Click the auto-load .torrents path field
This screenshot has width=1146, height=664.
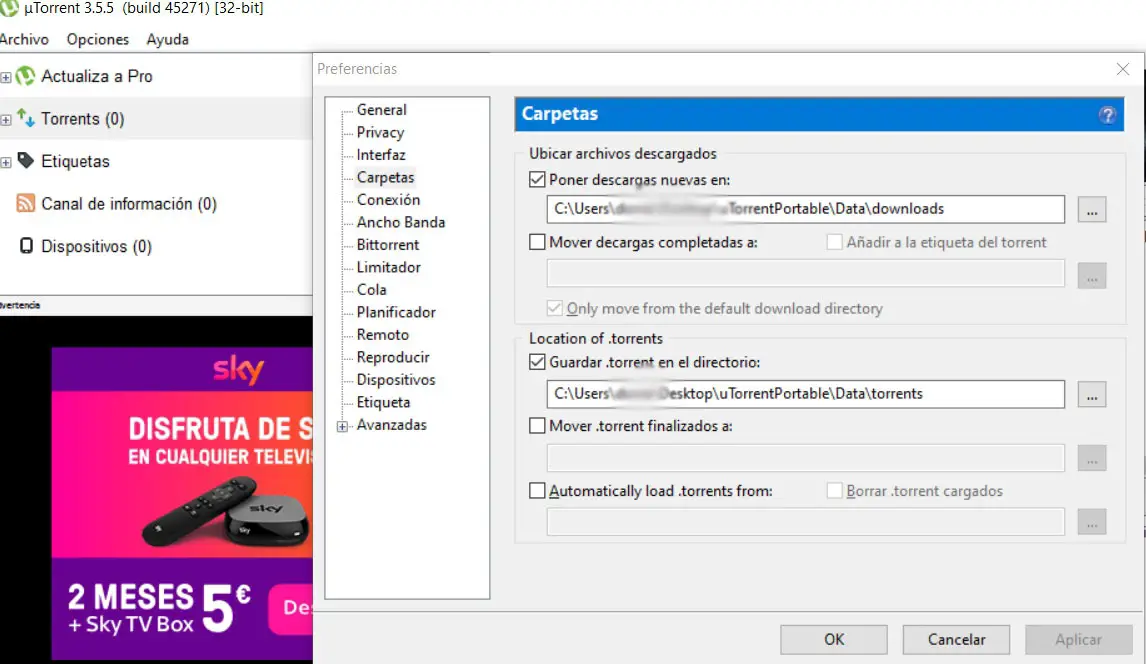(805, 522)
